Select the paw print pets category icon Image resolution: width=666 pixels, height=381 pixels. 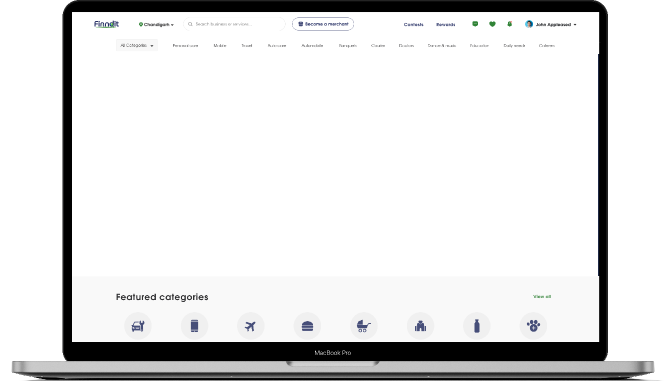533,326
